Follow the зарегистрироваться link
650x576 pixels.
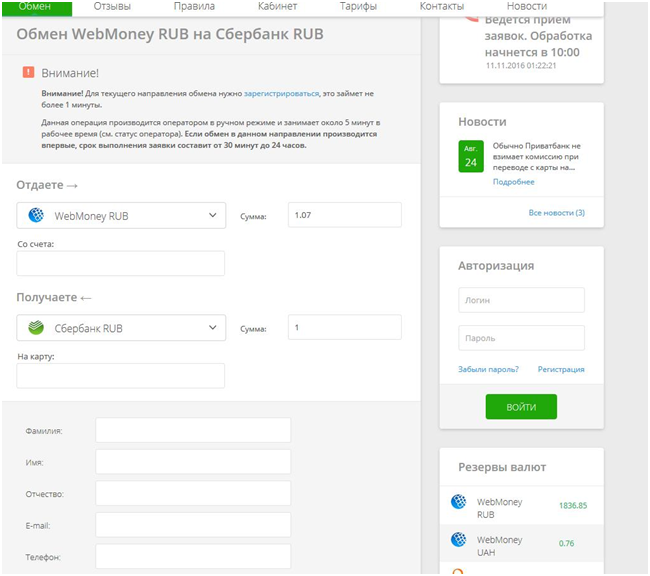281,94
